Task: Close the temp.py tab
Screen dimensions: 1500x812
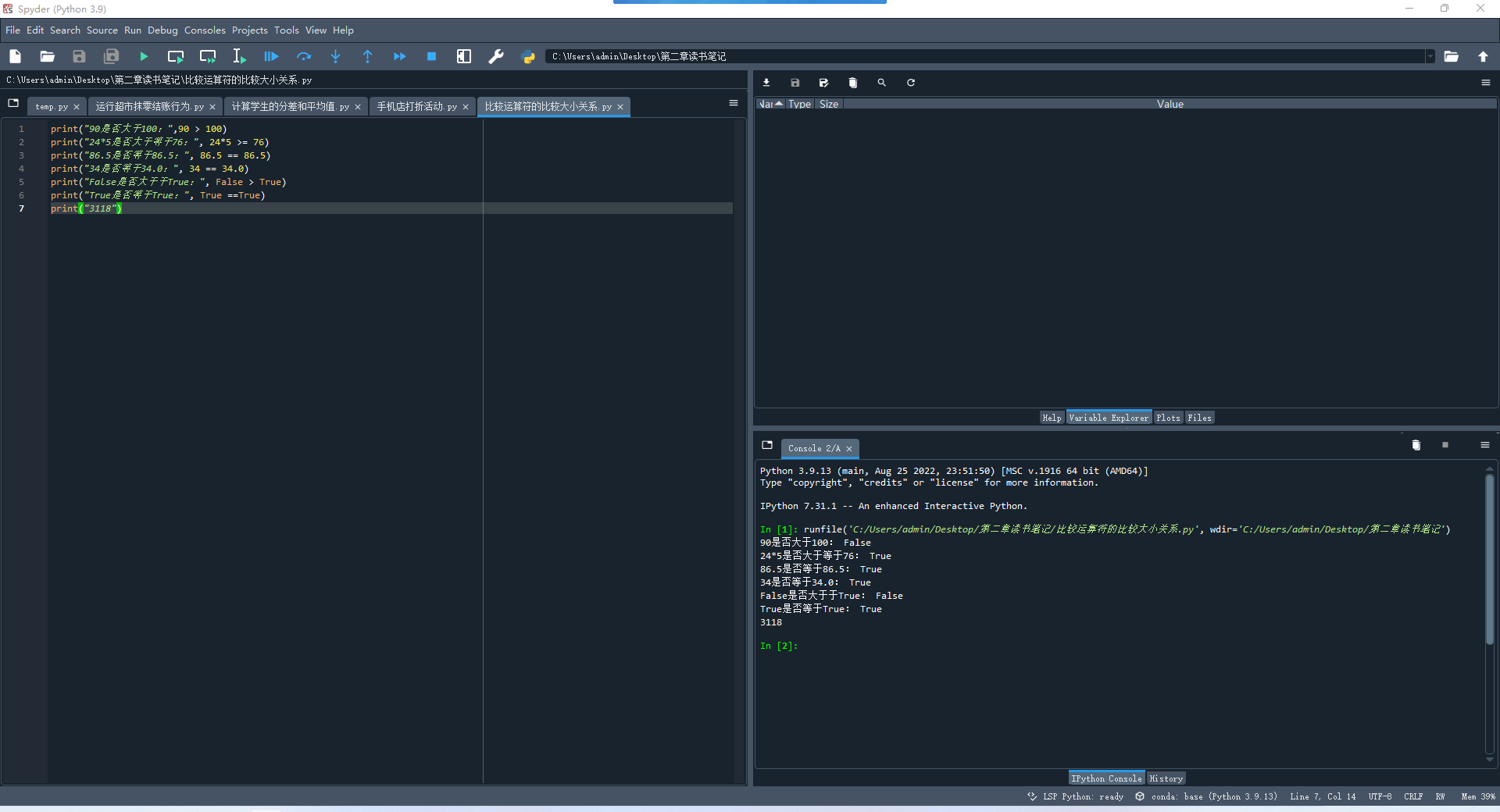Action: click(77, 107)
